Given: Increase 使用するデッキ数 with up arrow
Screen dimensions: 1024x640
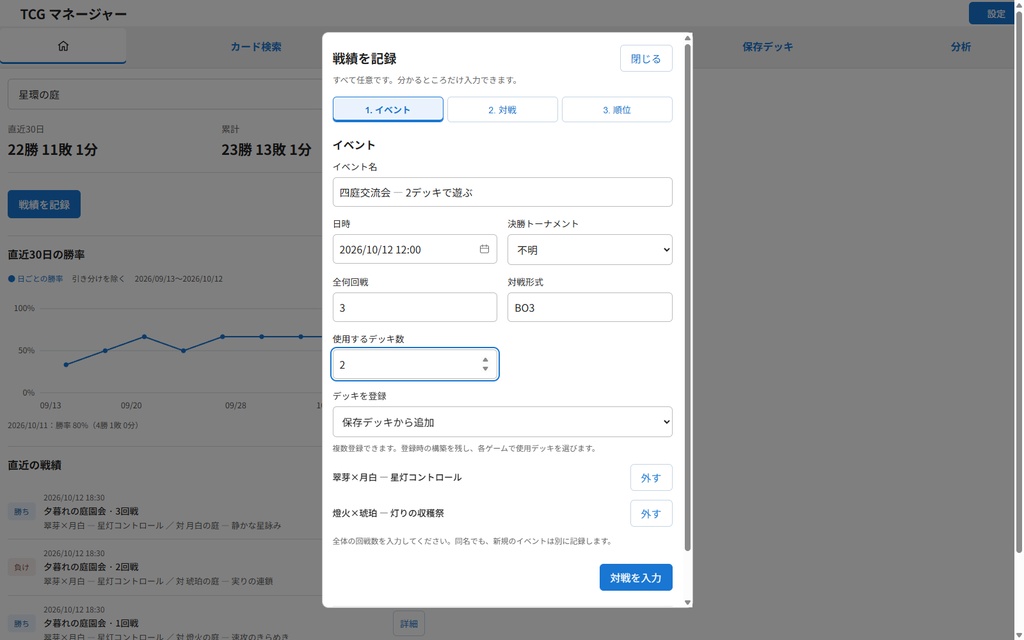Looking at the screenshot, I should pos(485,360).
